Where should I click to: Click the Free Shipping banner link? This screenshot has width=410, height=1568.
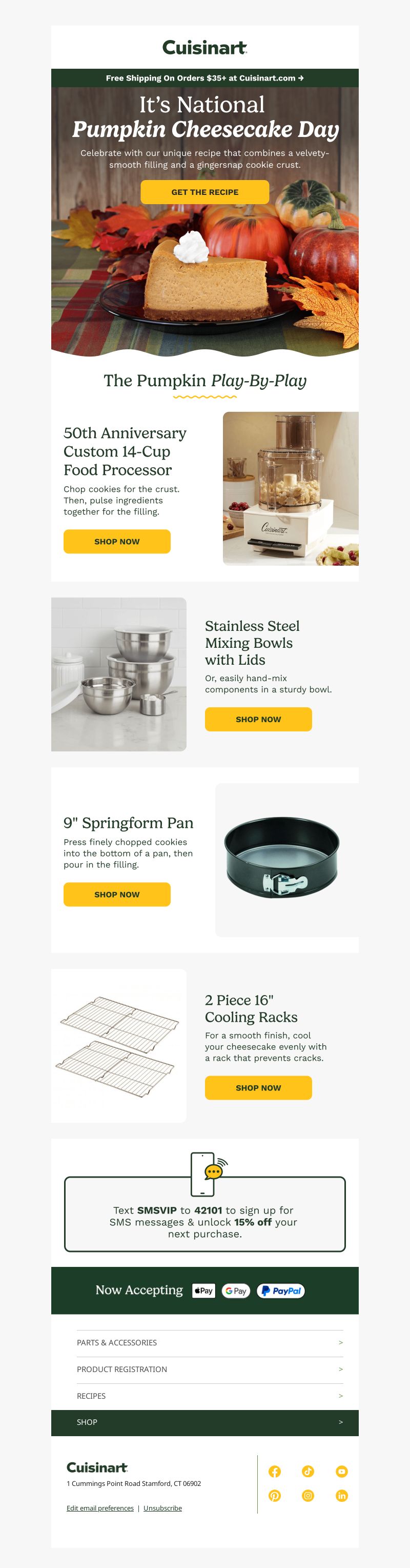[x=205, y=78]
